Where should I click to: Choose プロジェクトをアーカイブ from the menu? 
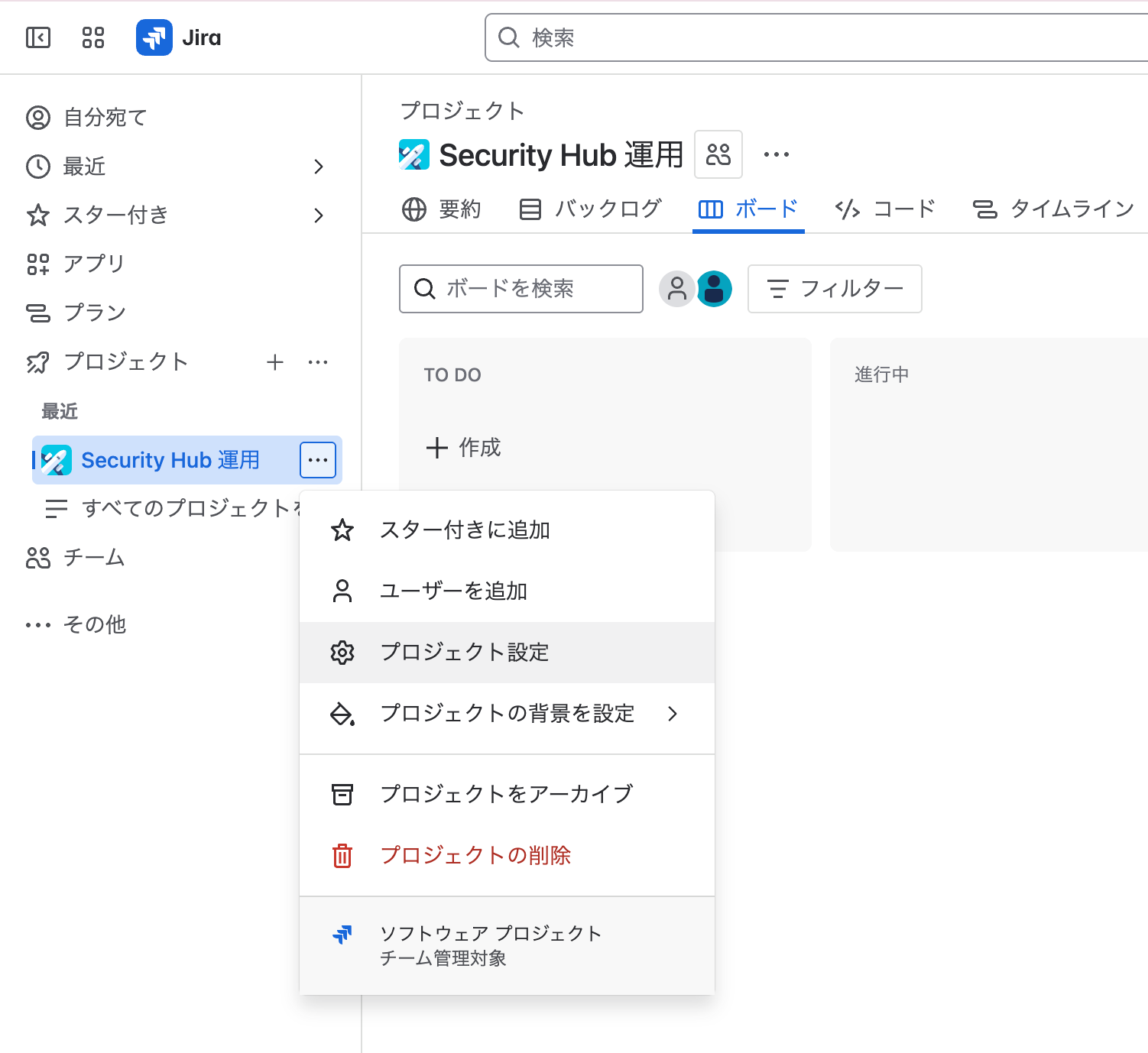click(x=508, y=795)
